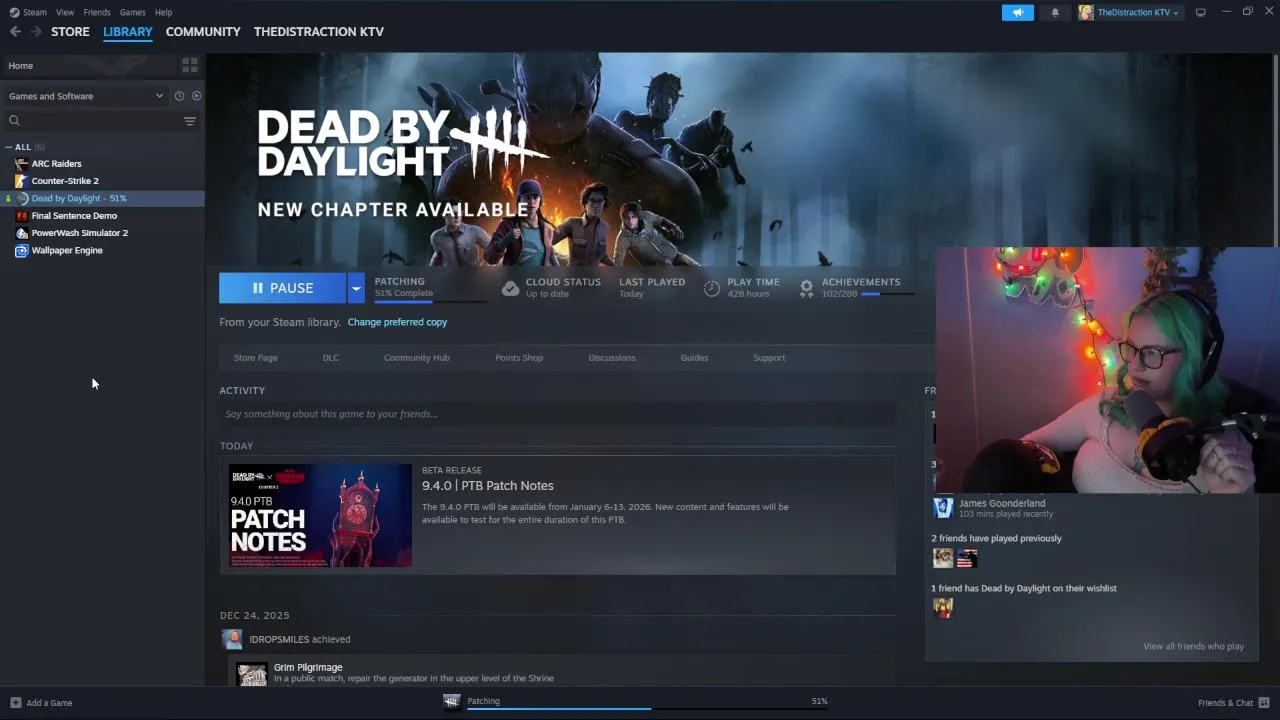Screen dimensions: 1280x720
Task: Open THEDISTRACTION KTV profile tab
Action: (x=319, y=32)
